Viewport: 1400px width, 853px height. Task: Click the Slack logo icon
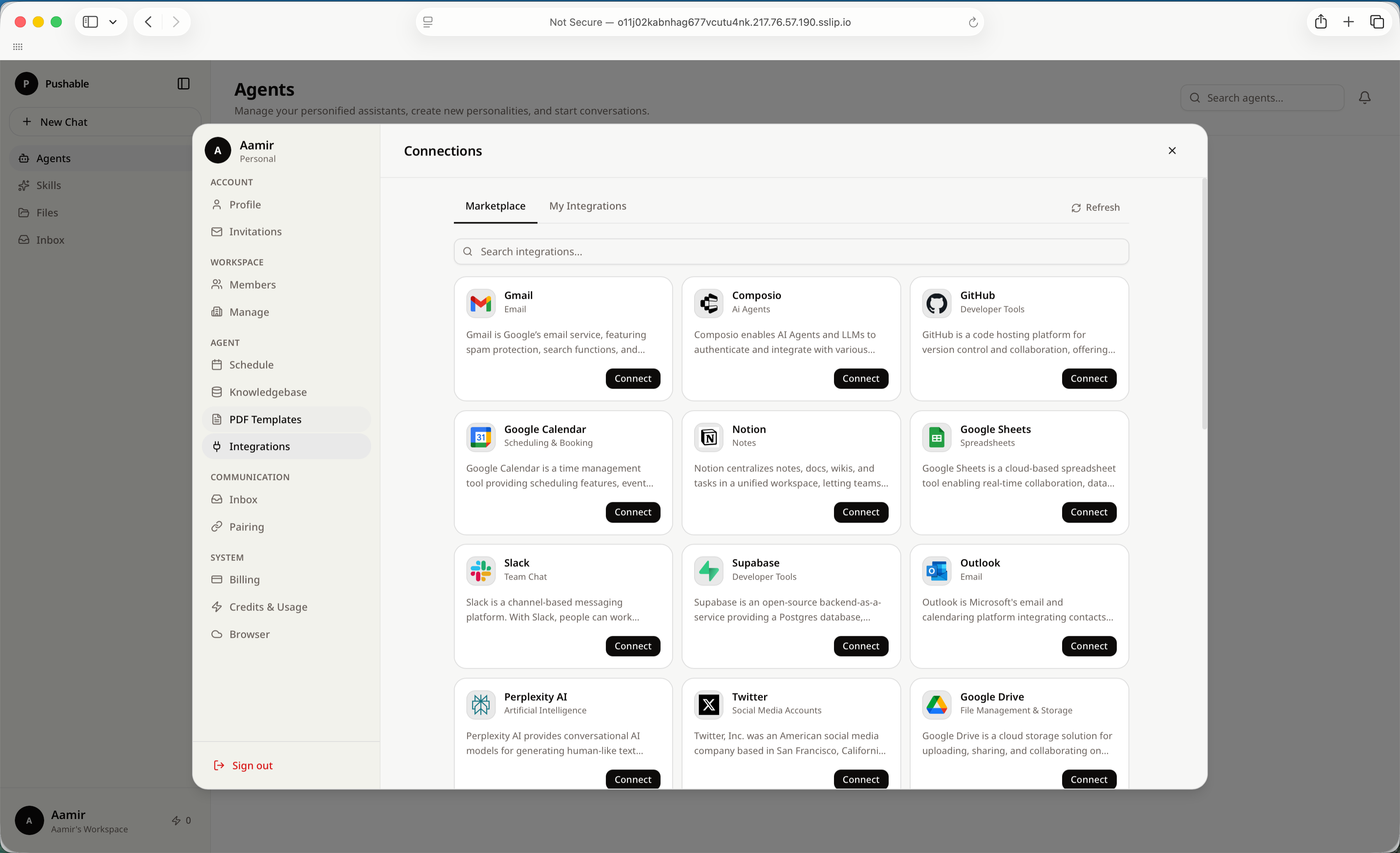tap(481, 571)
